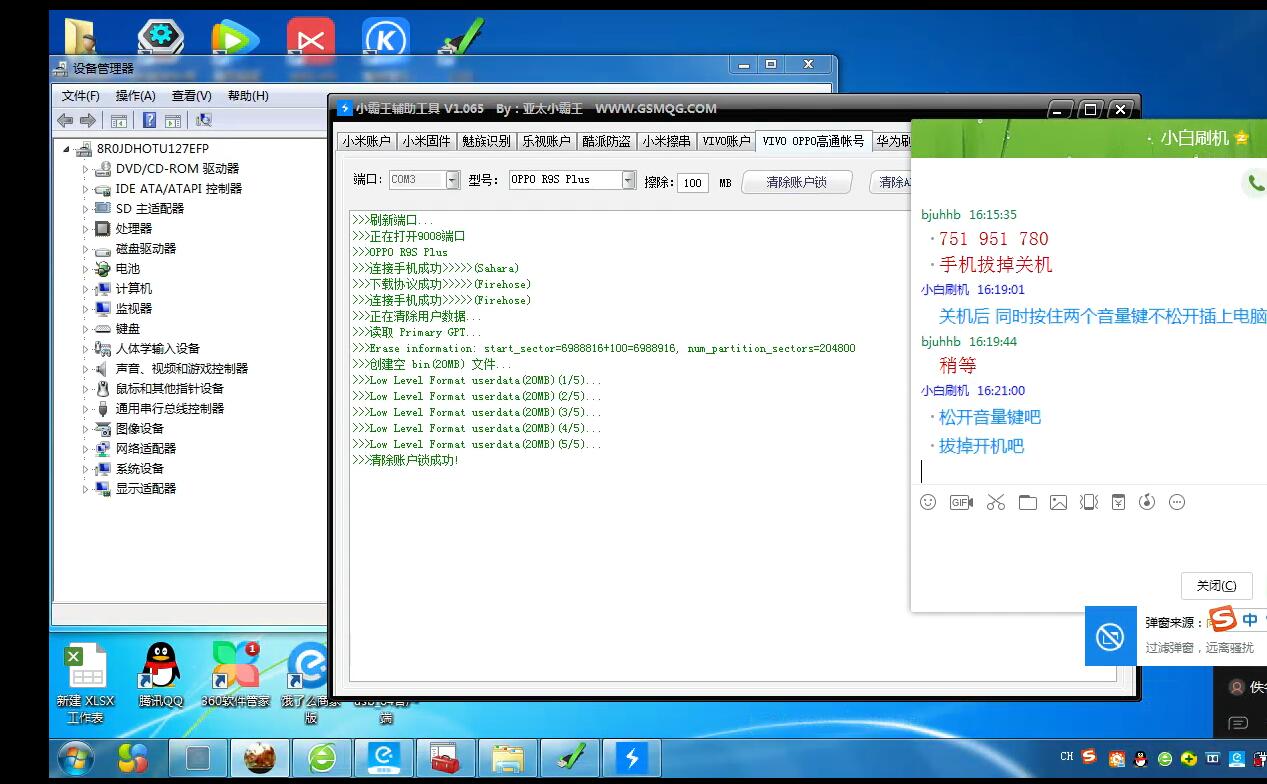This screenshot has height=784, width=1267.
Task: Switch to the 小米擦串 tab
Action: [666, 141]
